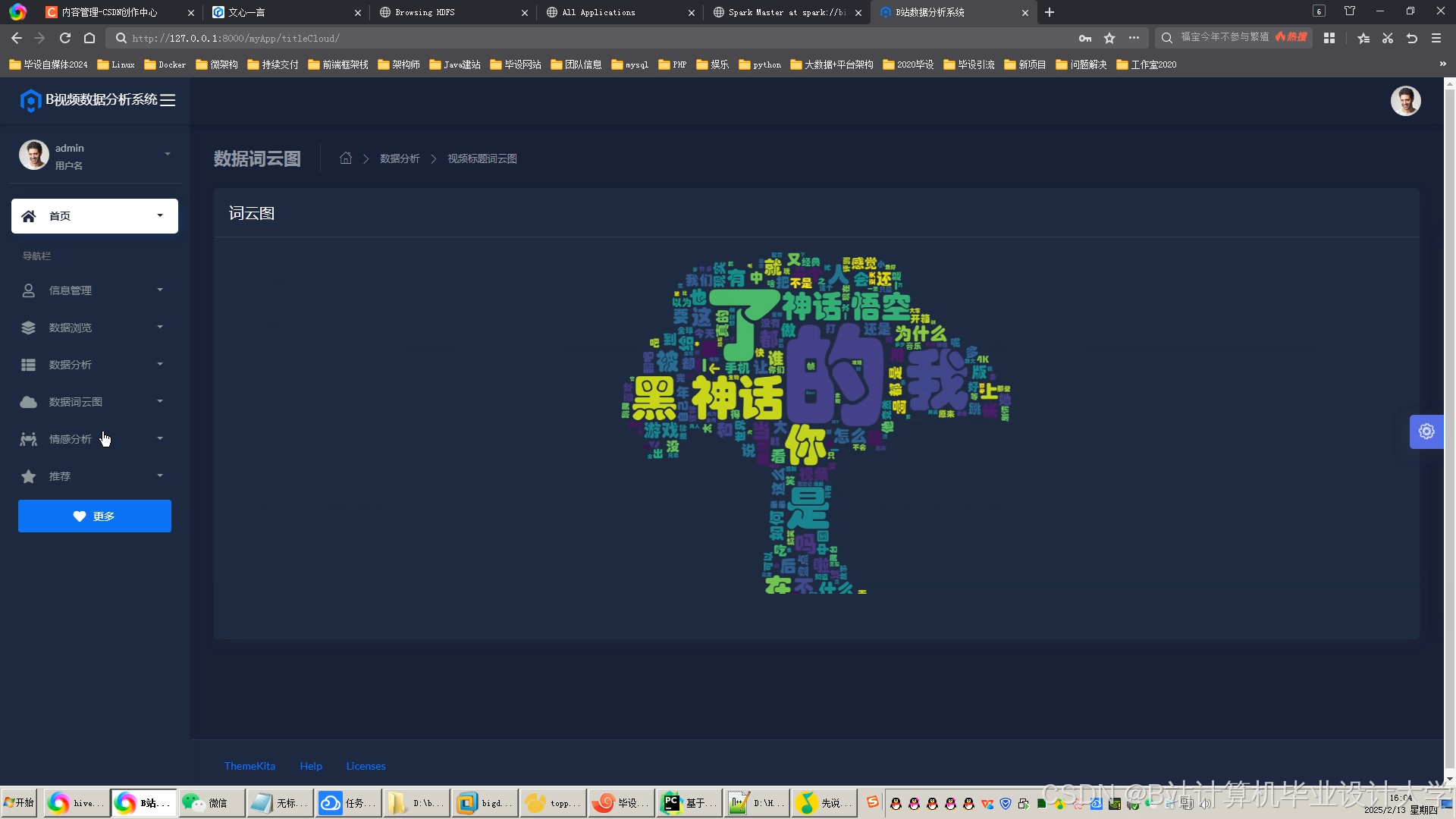Click the star icon beside 推荐

pos(29,476)
